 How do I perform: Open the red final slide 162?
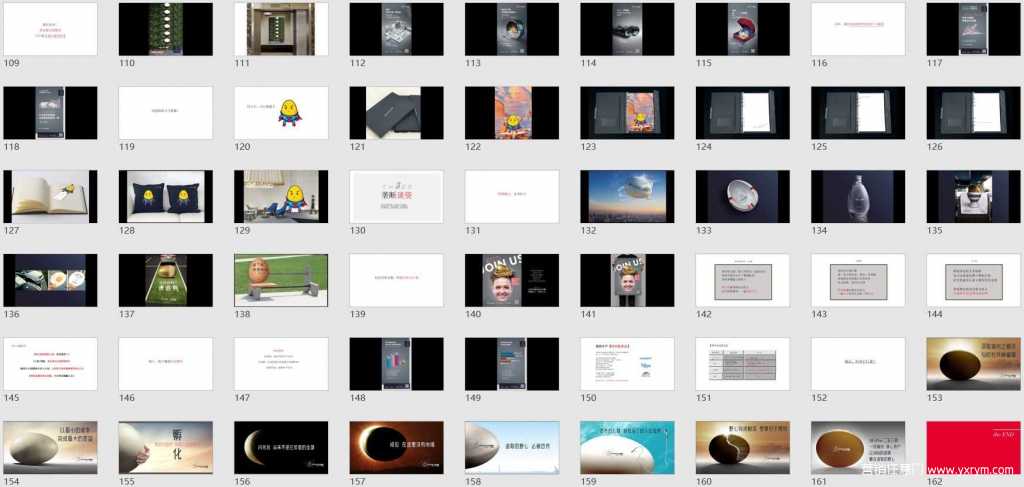pos(973,447)
